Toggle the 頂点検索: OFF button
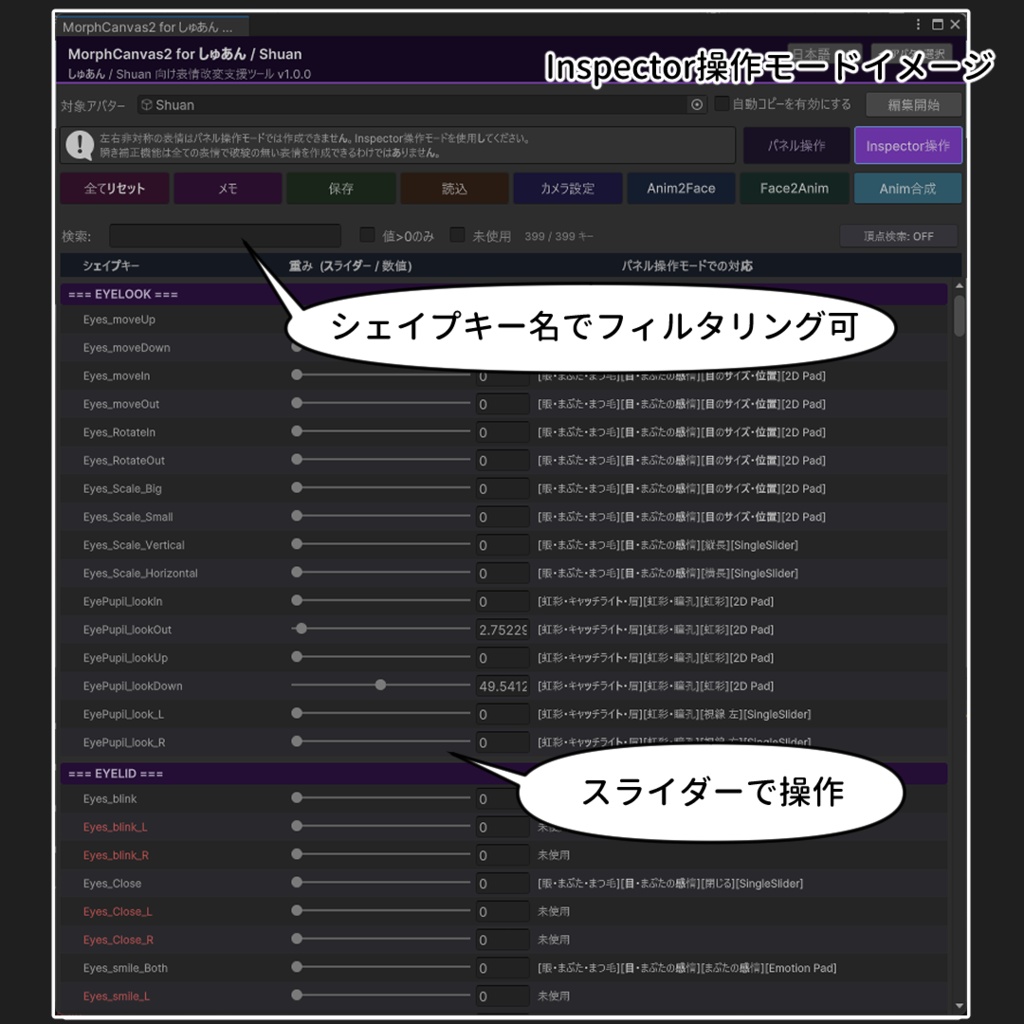 pos(898,236)
